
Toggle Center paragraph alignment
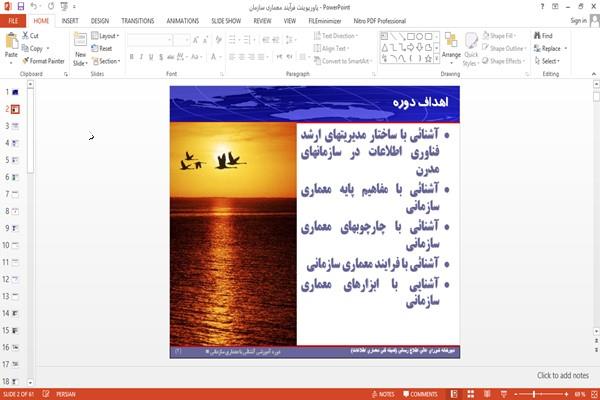(241, 57)
